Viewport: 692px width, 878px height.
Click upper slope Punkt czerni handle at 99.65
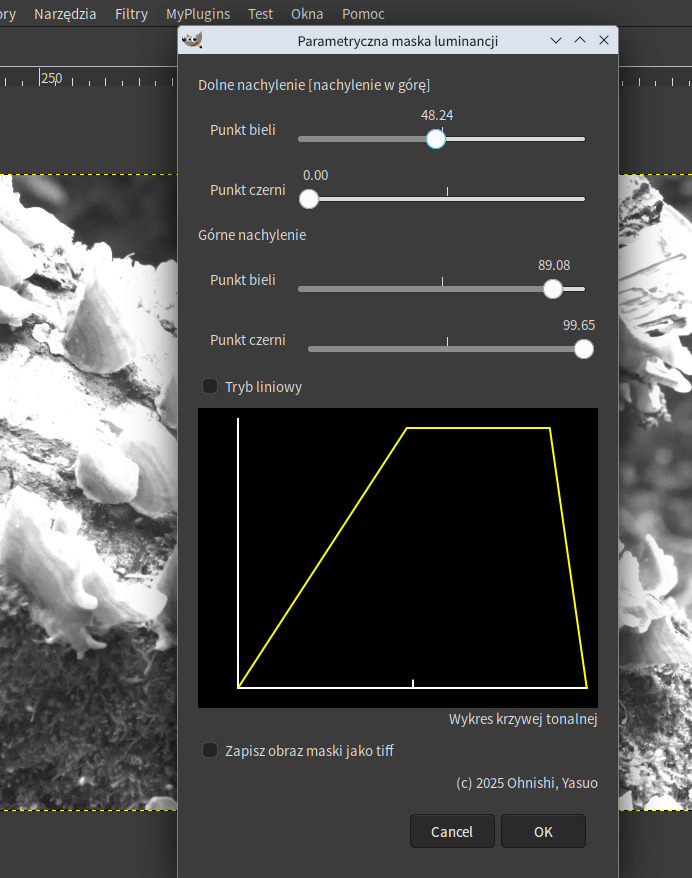coord(584,349)
